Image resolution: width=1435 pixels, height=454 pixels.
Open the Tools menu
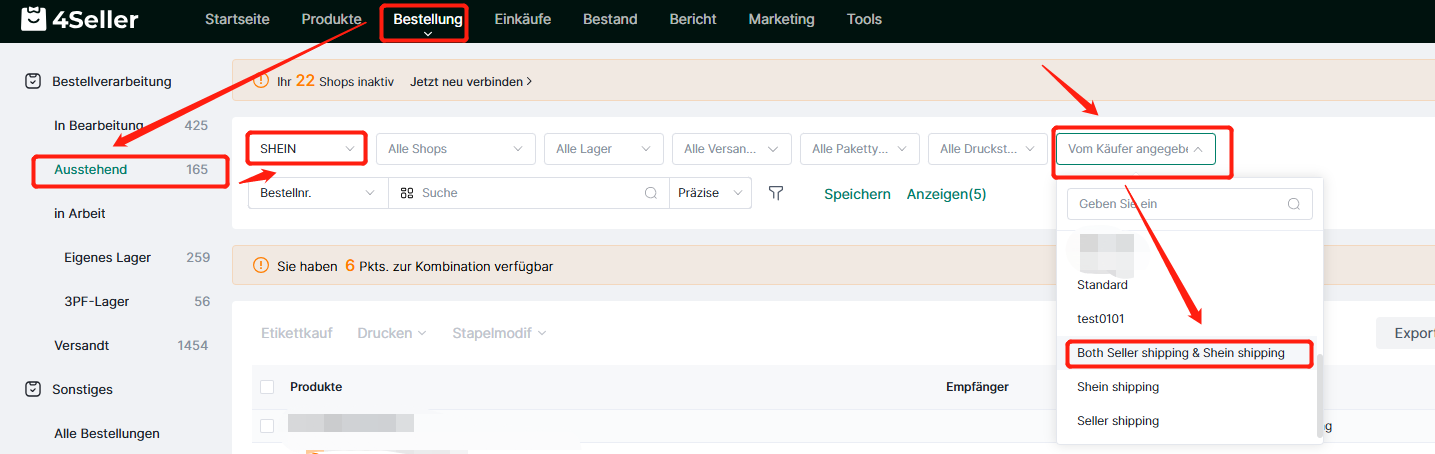864,19
